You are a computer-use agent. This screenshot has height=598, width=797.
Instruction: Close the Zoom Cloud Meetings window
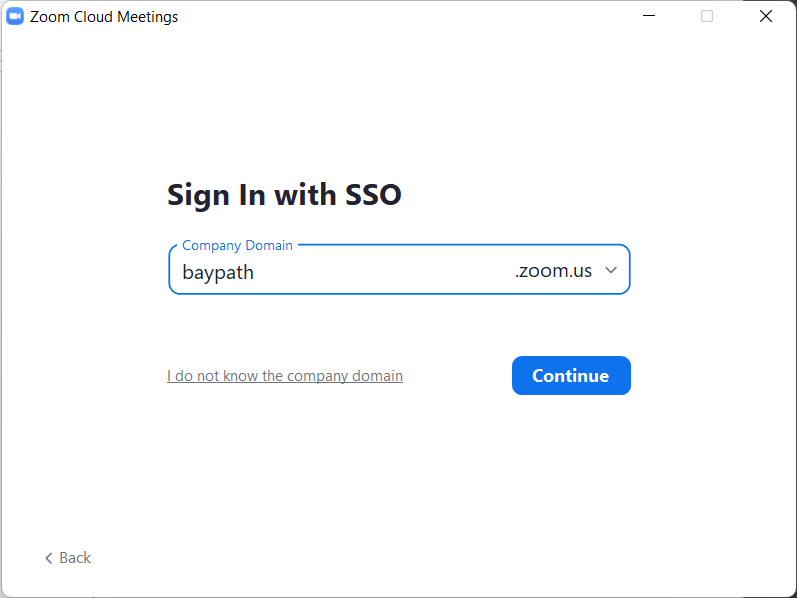click(x=765, y=17)
